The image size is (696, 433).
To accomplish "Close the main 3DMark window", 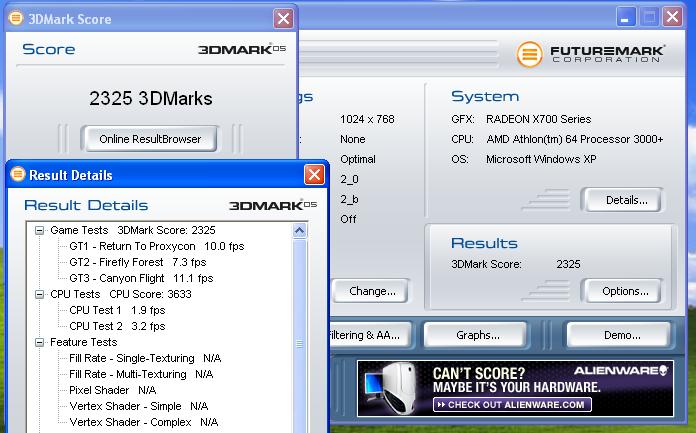I will (x=672, y=17).
